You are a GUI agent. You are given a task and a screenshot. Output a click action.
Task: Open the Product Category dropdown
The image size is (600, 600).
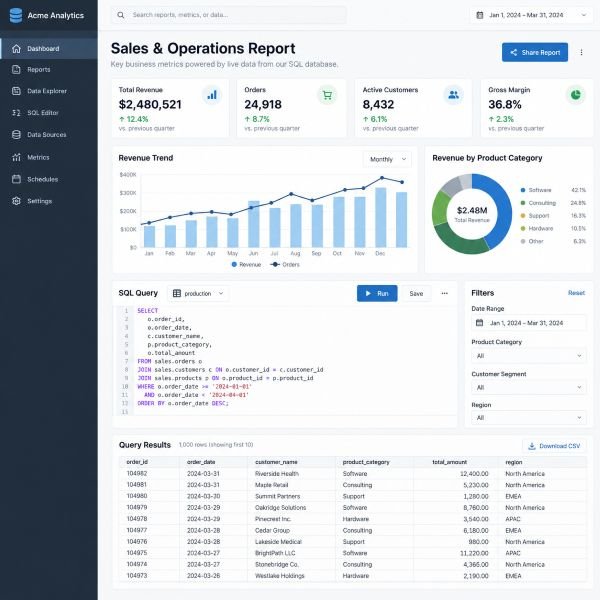pos(528,356)
